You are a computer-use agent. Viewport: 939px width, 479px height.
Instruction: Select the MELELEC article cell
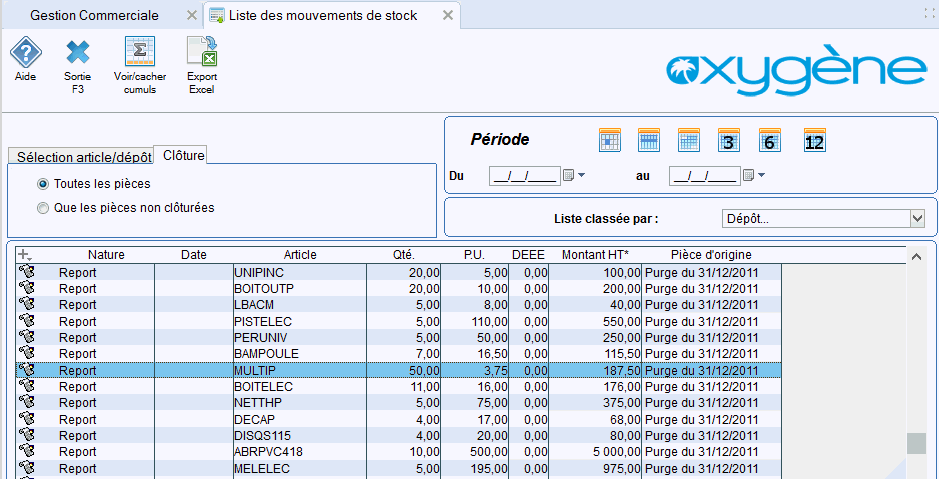(300, 468)
